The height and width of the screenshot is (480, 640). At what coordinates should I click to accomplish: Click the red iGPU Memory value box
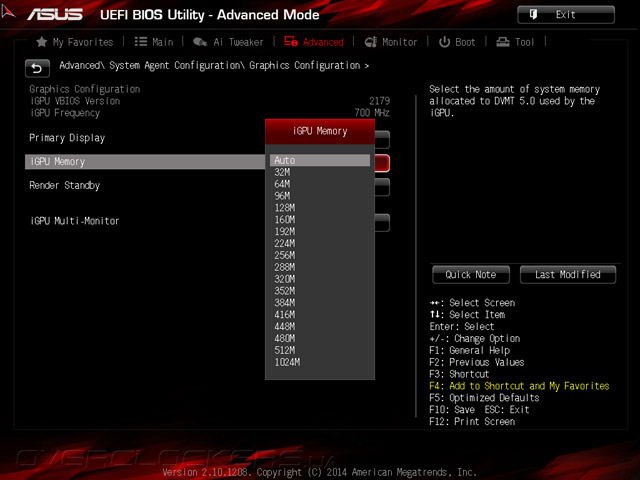[382, 163]
